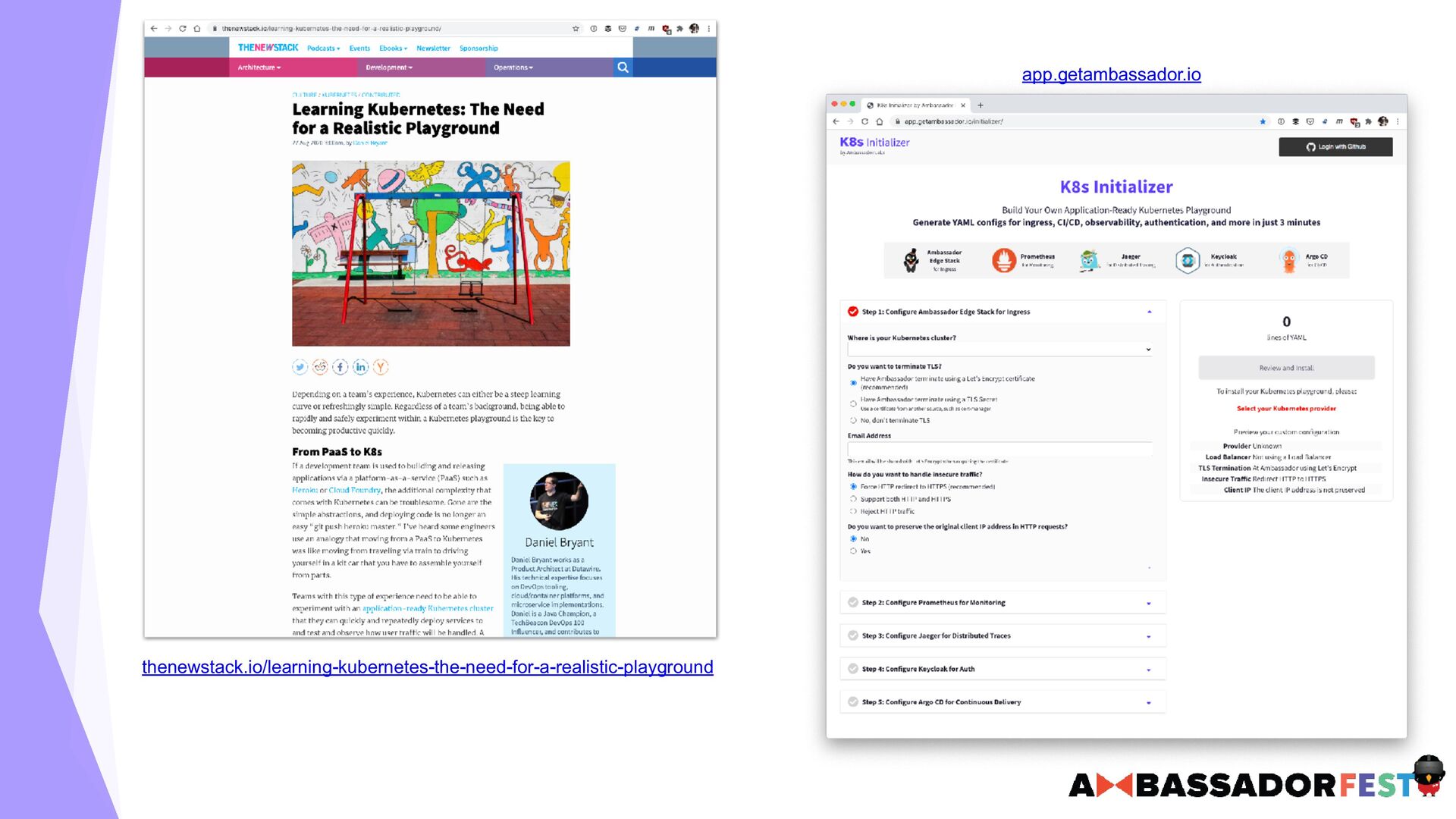Screen dimensions: 1456x819
Task: Open the Kubernetes cluster location dropdown
Action: [x=999, y=350]
